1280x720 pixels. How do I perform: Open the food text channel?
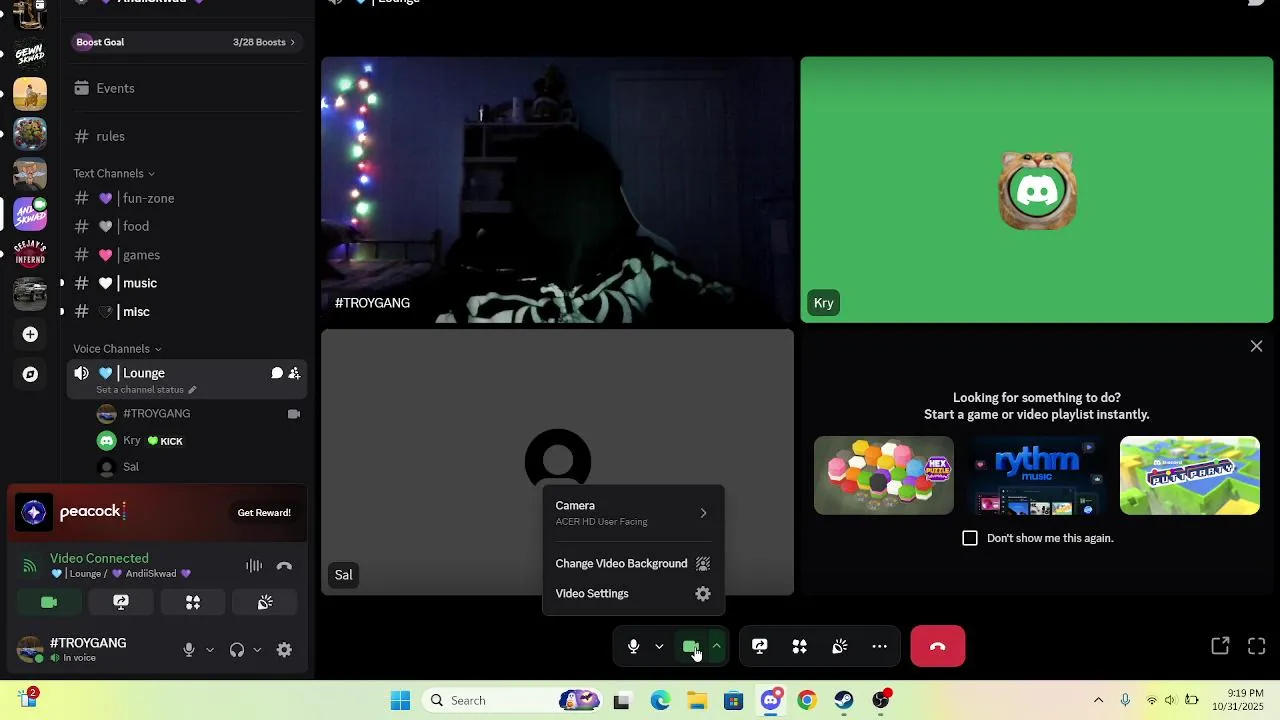point(186,227)
